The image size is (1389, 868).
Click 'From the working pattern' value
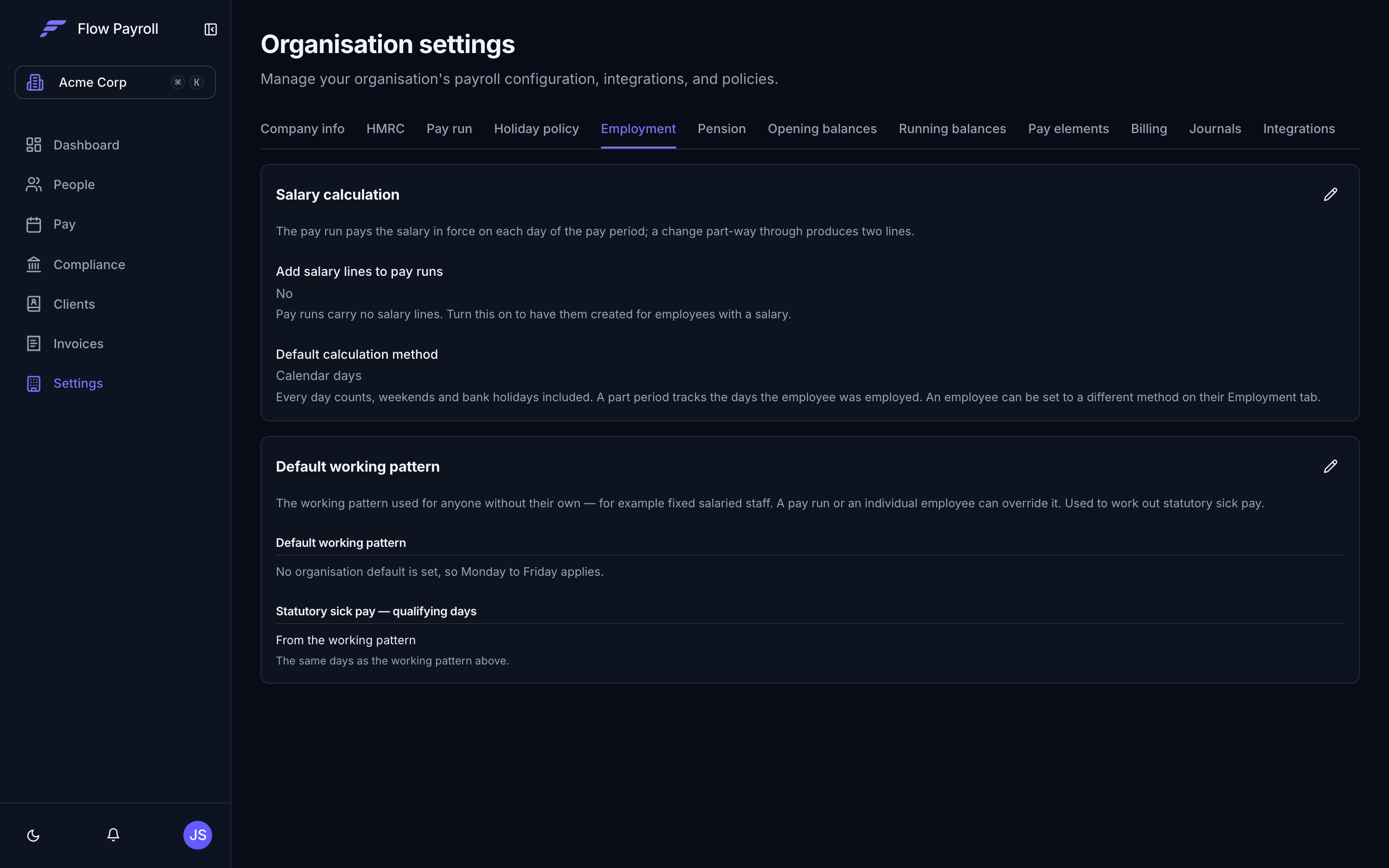[x=345, y=640]
